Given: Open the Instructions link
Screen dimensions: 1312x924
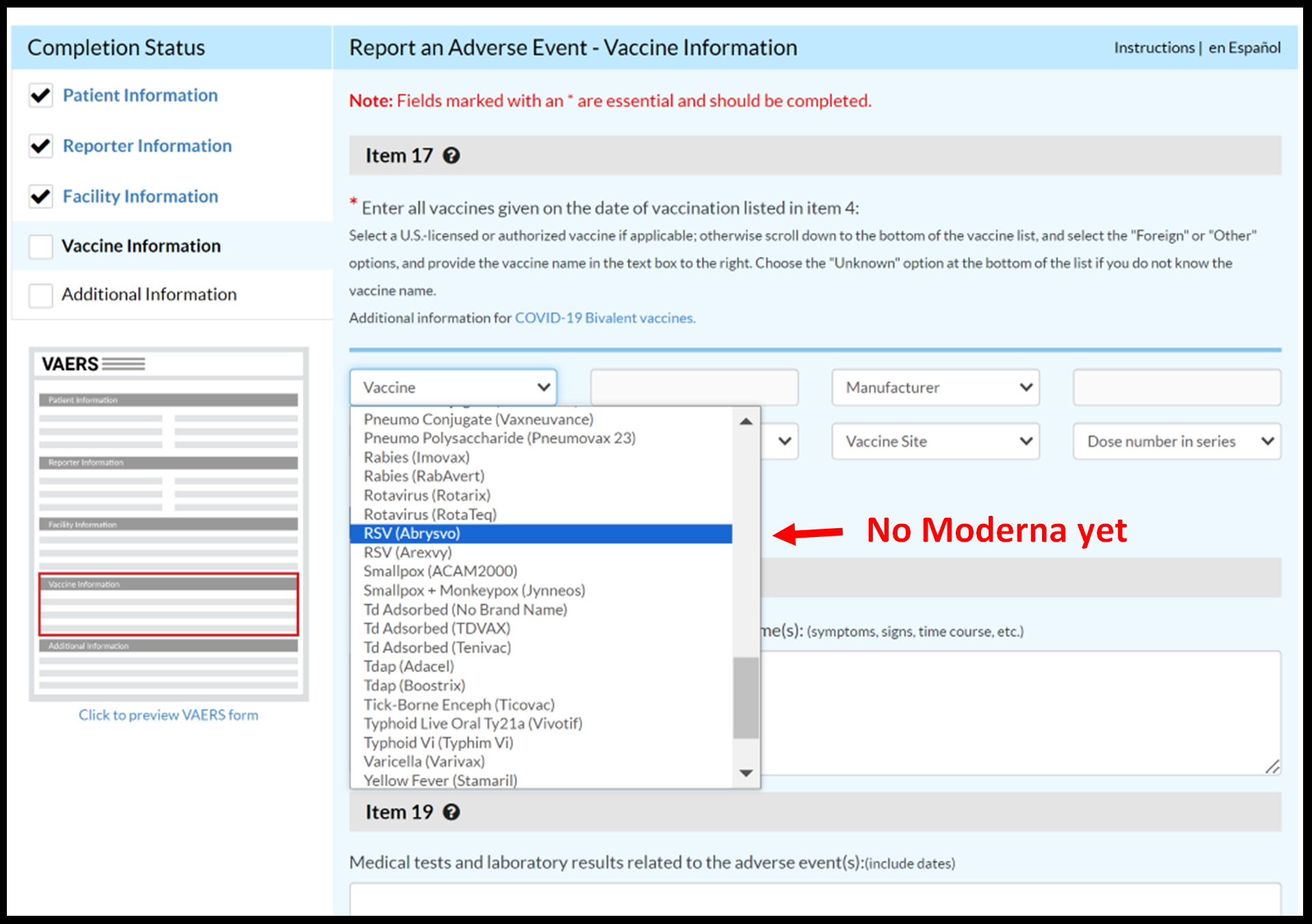Looking at the screenshot, I should [x=1154, y=48].
